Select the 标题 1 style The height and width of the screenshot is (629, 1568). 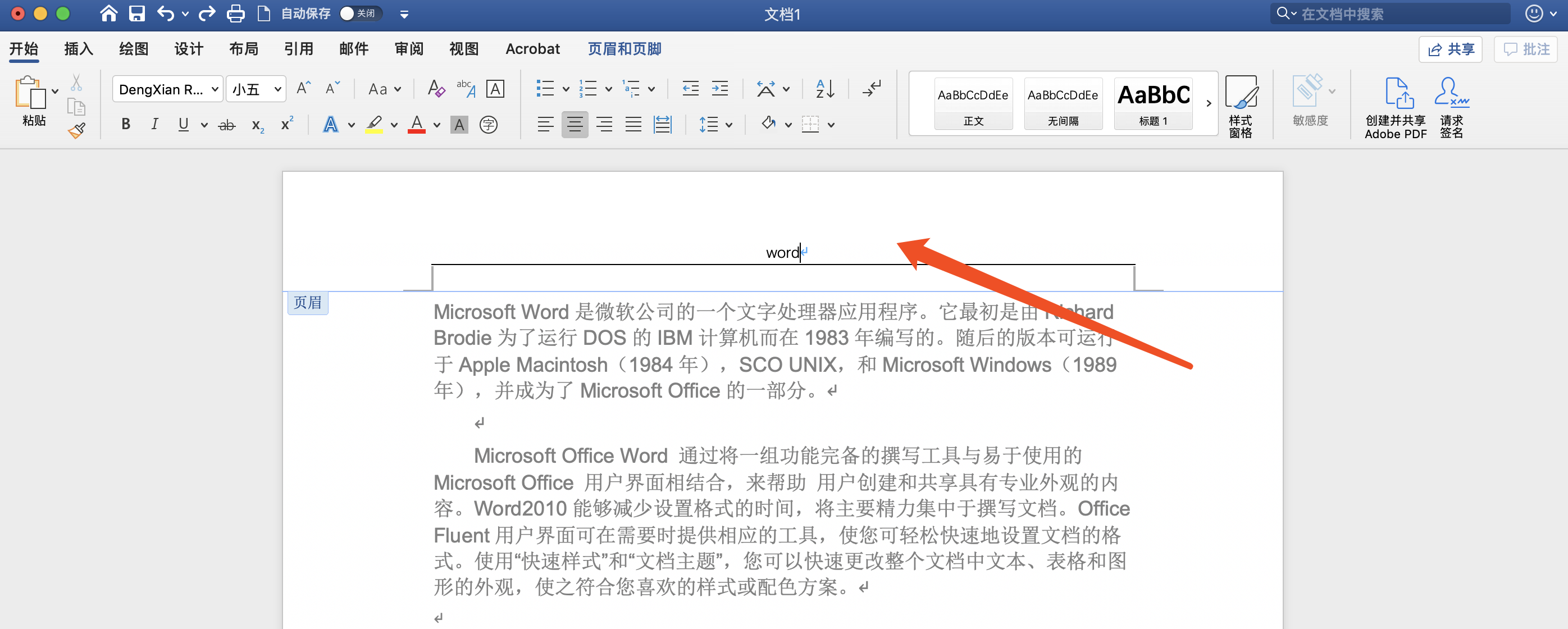(x=1154, y=103)
